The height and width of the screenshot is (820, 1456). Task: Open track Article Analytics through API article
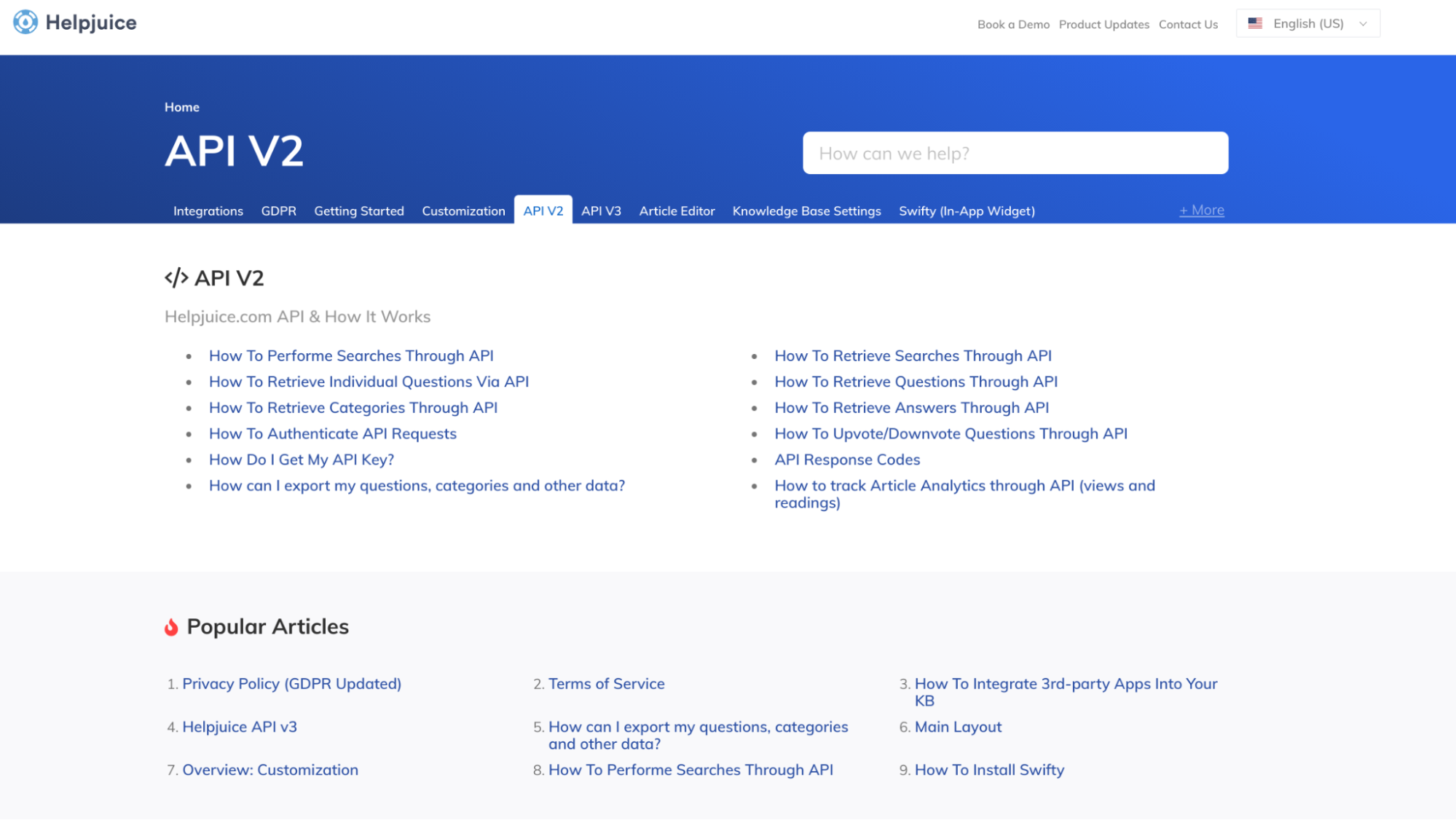pyautogui.click(x=964, y=494)
